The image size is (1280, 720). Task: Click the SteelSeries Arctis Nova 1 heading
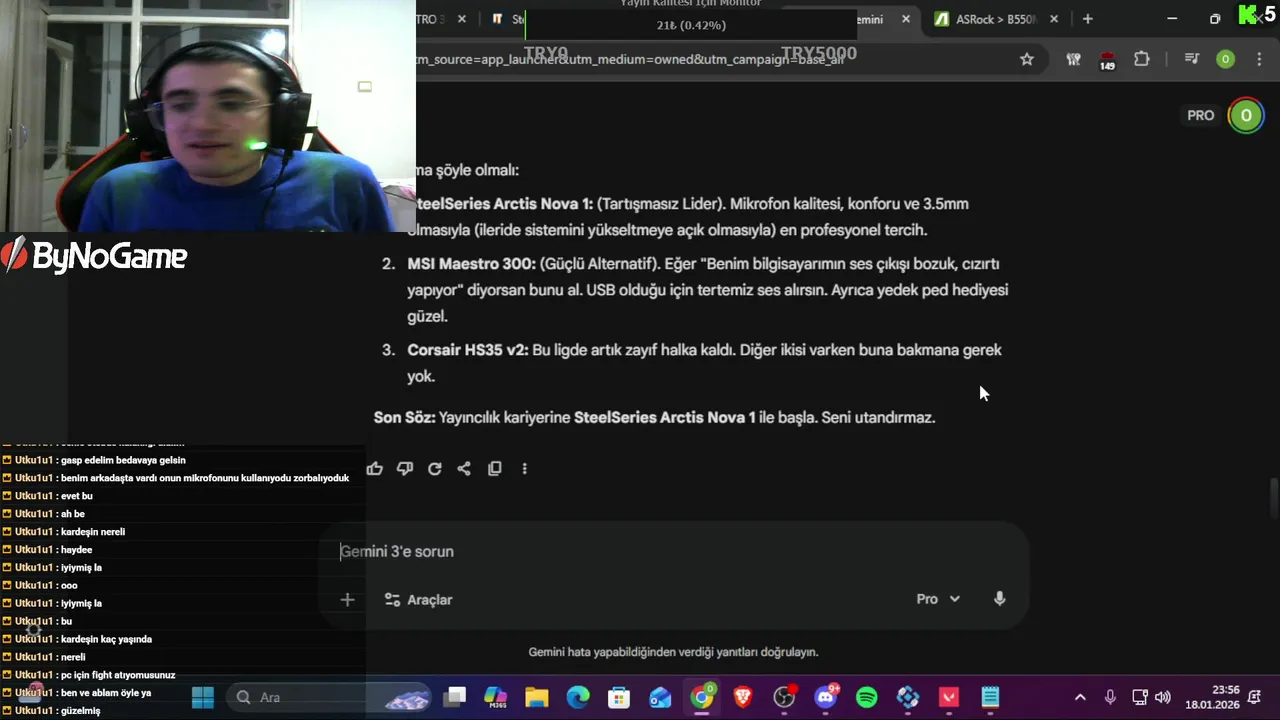click(503, 204)
